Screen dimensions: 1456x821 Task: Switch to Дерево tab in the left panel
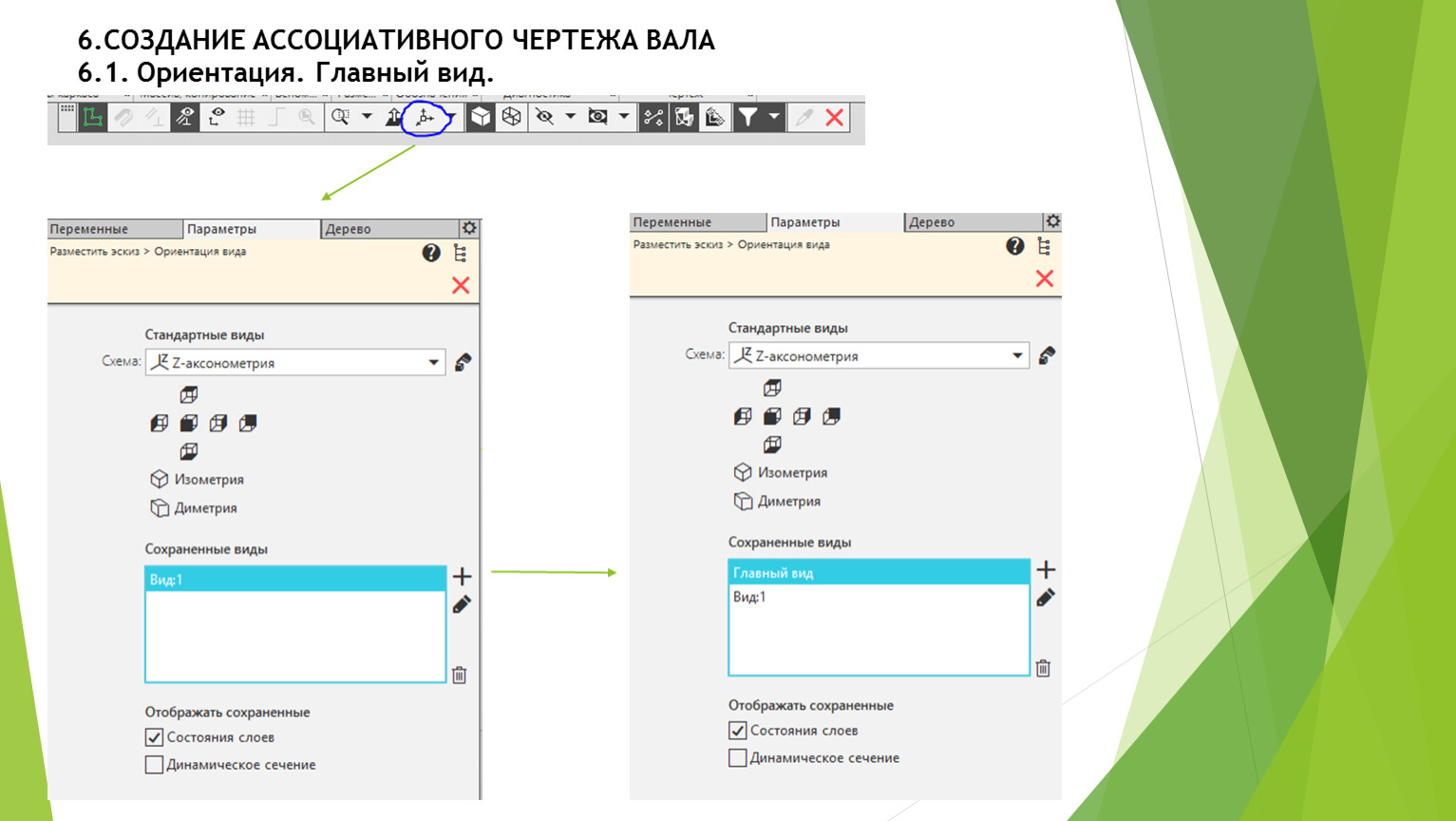point(348,229)
